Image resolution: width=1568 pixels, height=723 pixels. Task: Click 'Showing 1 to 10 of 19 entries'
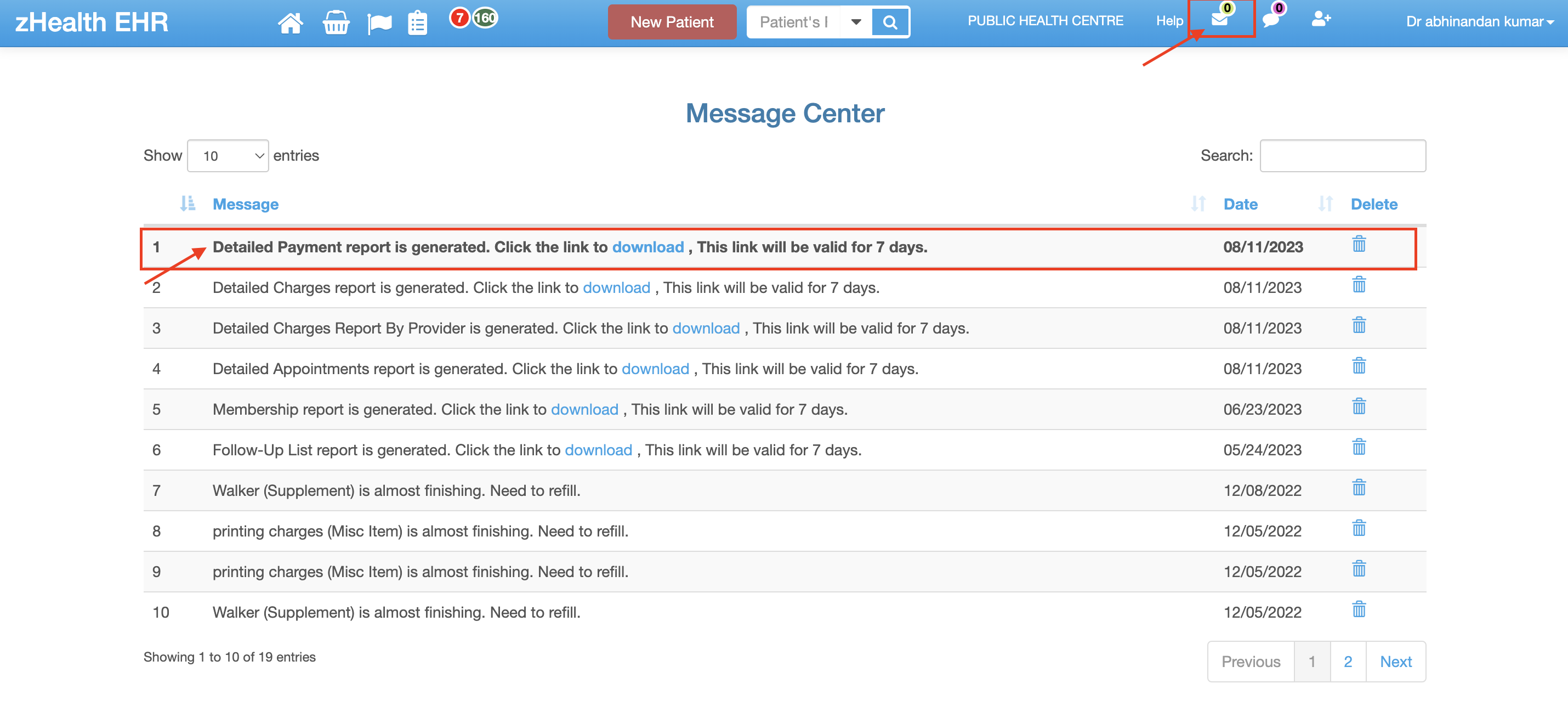[x=230, y=657]
